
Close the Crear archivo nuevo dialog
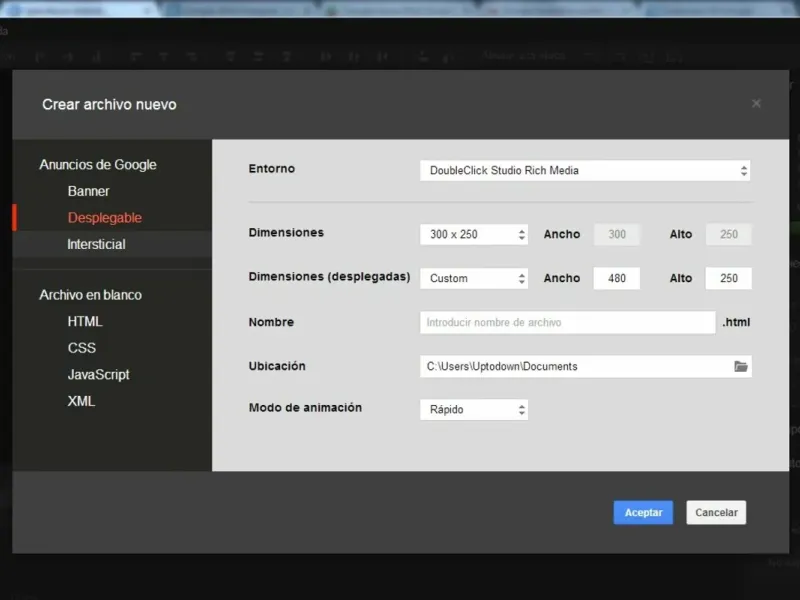tap(756, 104)
